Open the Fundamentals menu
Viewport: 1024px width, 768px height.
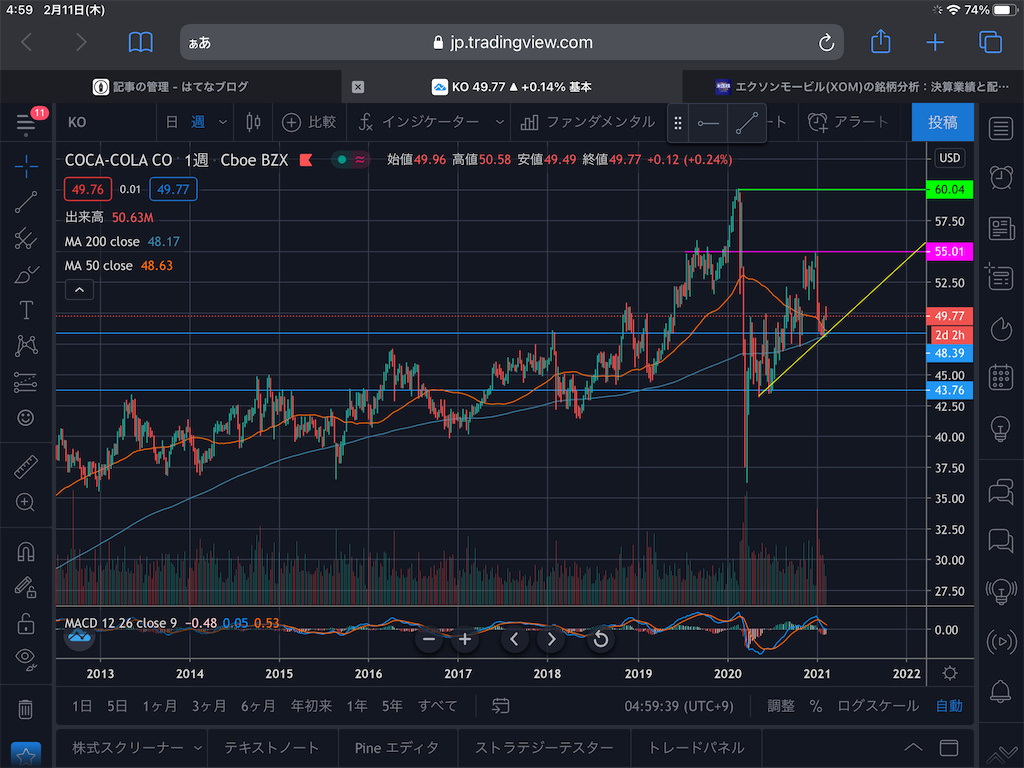click(x=587, y=122)
